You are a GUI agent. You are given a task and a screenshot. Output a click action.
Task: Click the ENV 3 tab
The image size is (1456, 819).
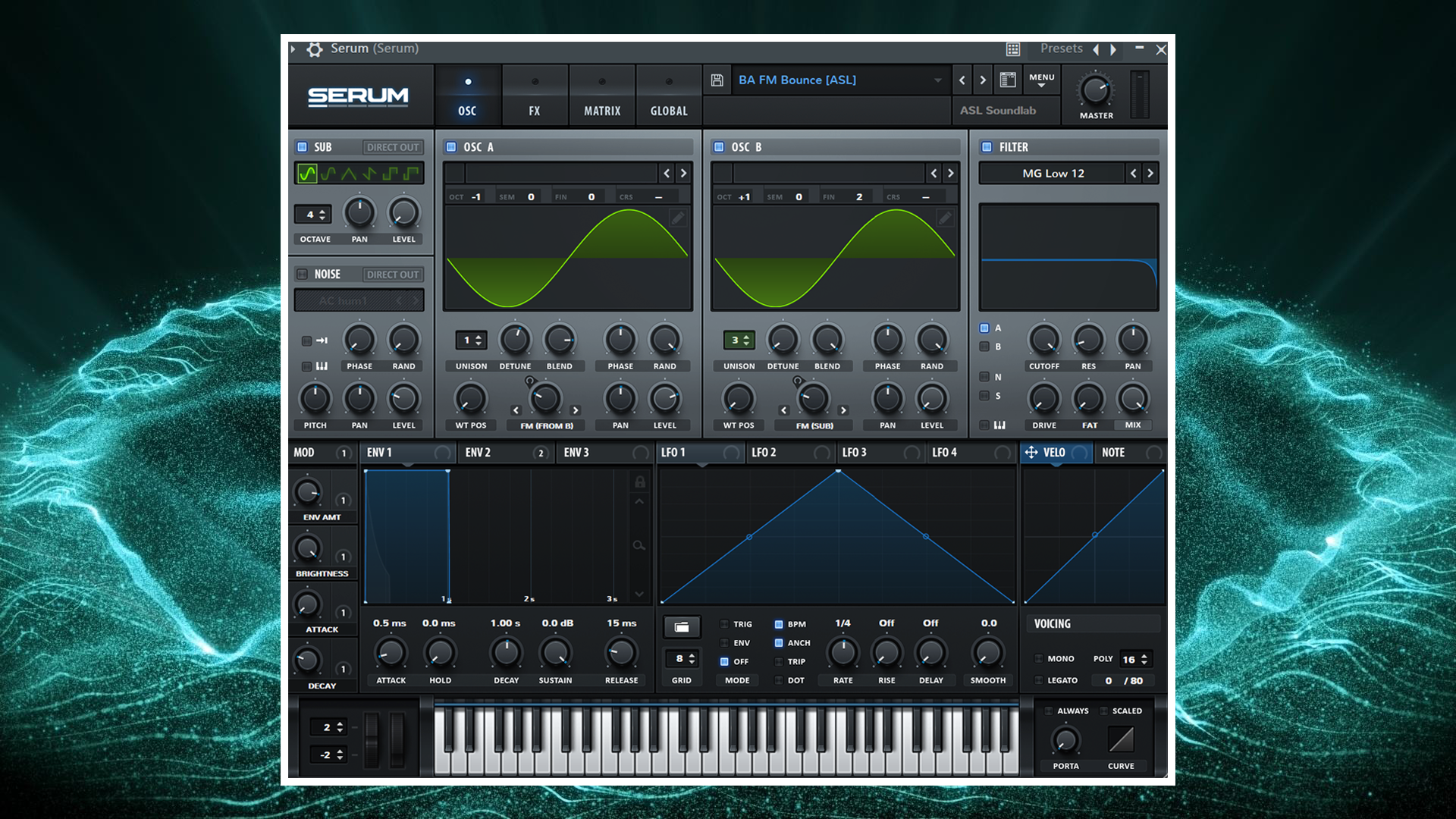(x=606, y=453)
